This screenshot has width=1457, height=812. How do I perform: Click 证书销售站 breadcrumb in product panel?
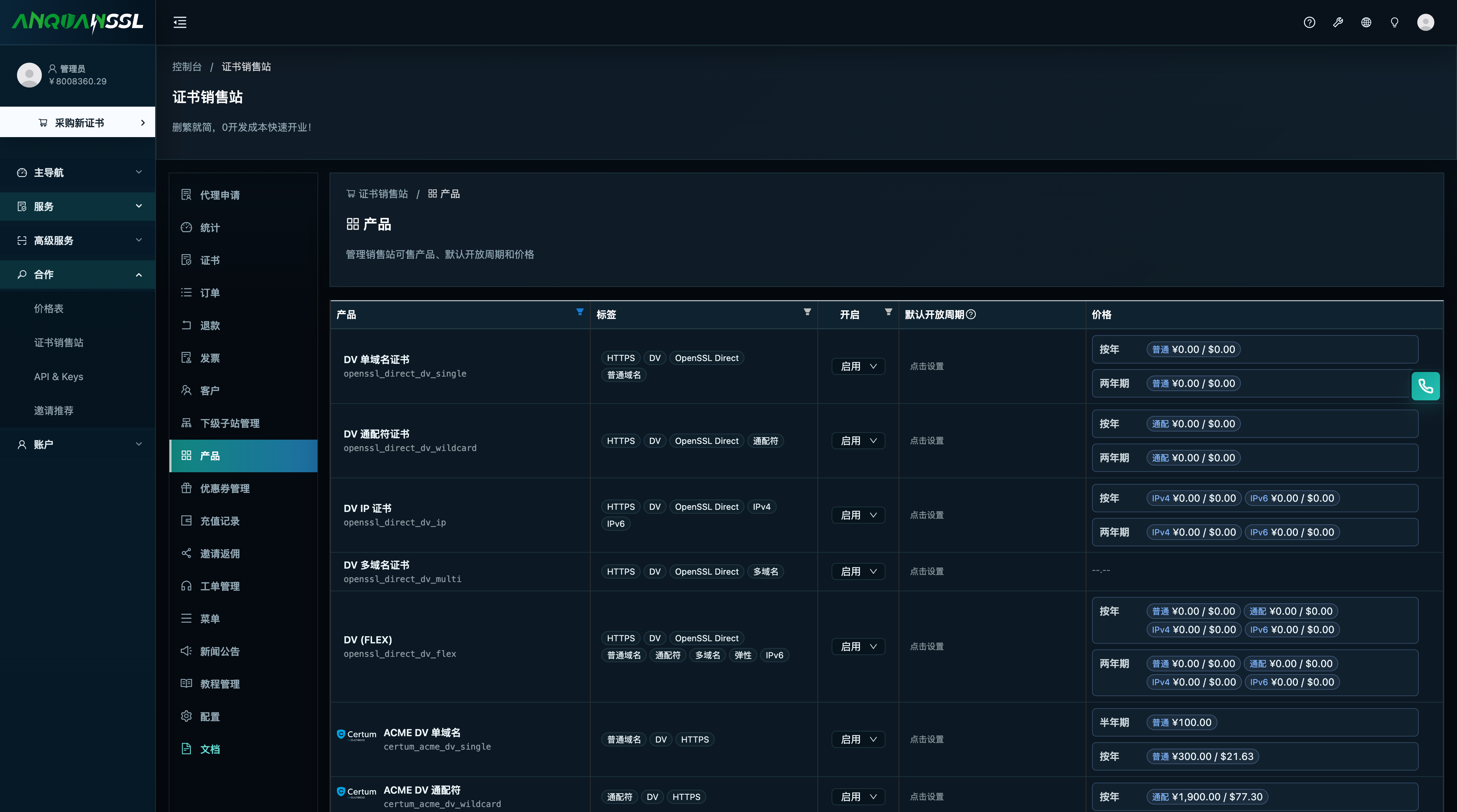(x=377, y=194)
